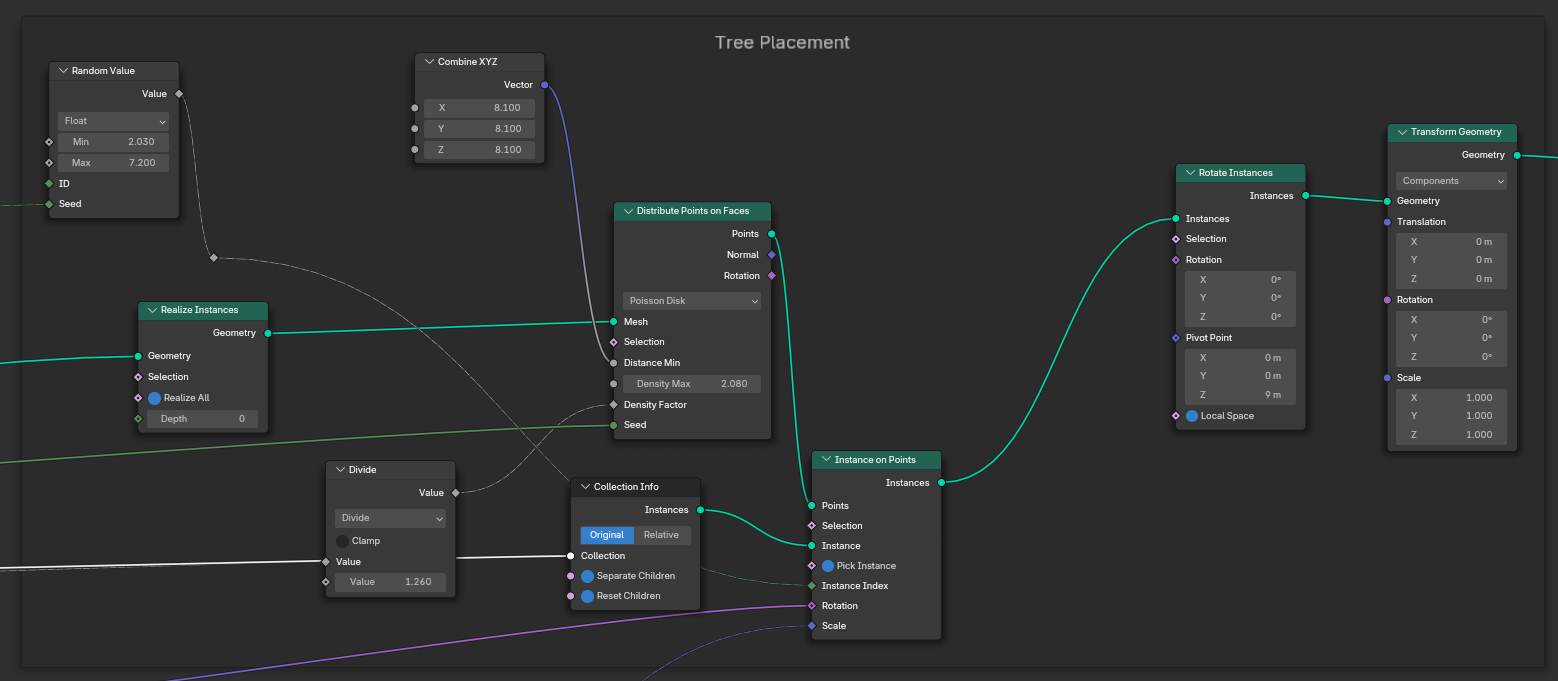This screenshot has height=681, width=1558.
Task: Toggle Clamp in the Divide node
Action: click(342, 541)
